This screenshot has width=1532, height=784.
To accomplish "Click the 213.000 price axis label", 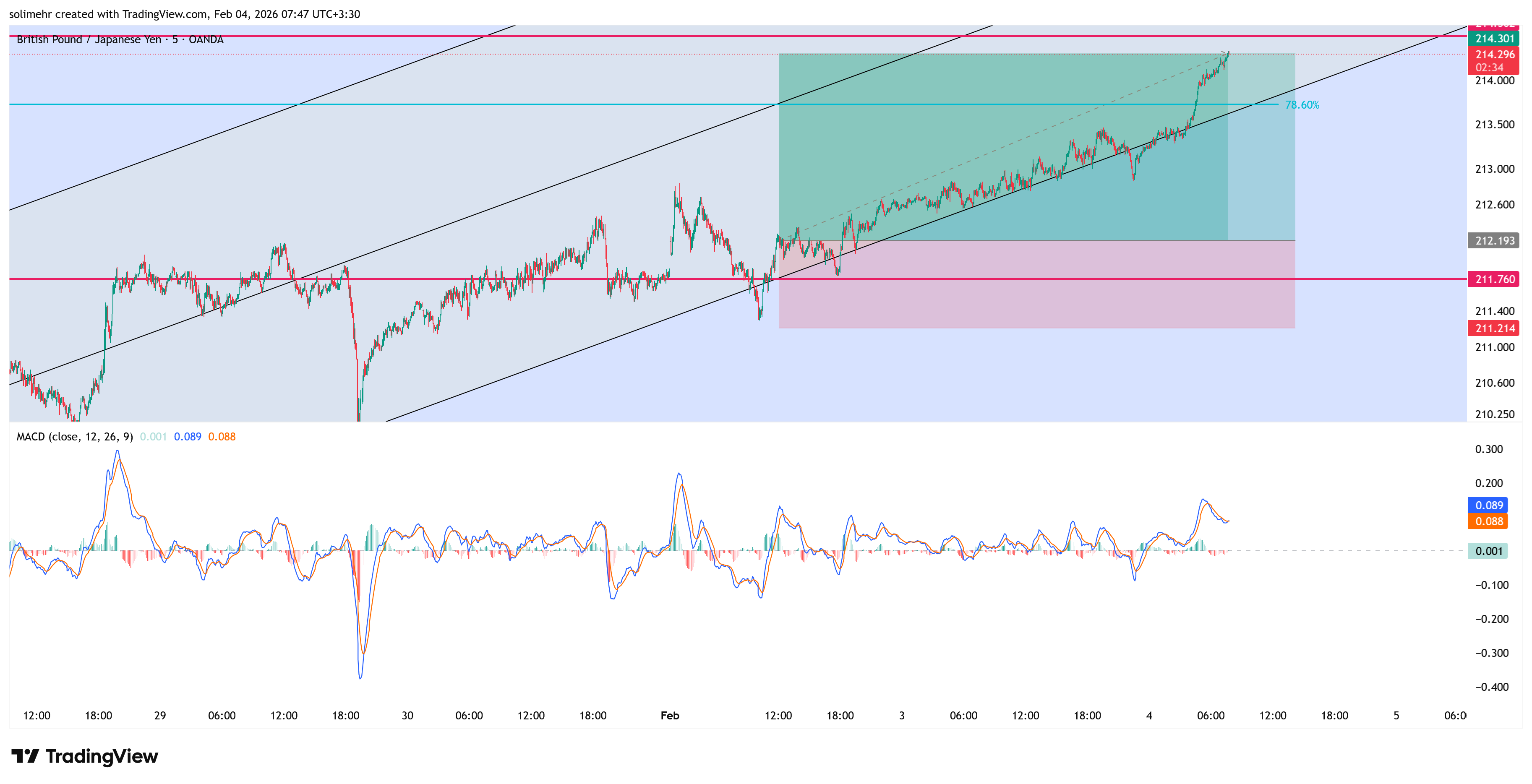I will click(1495, 169).
